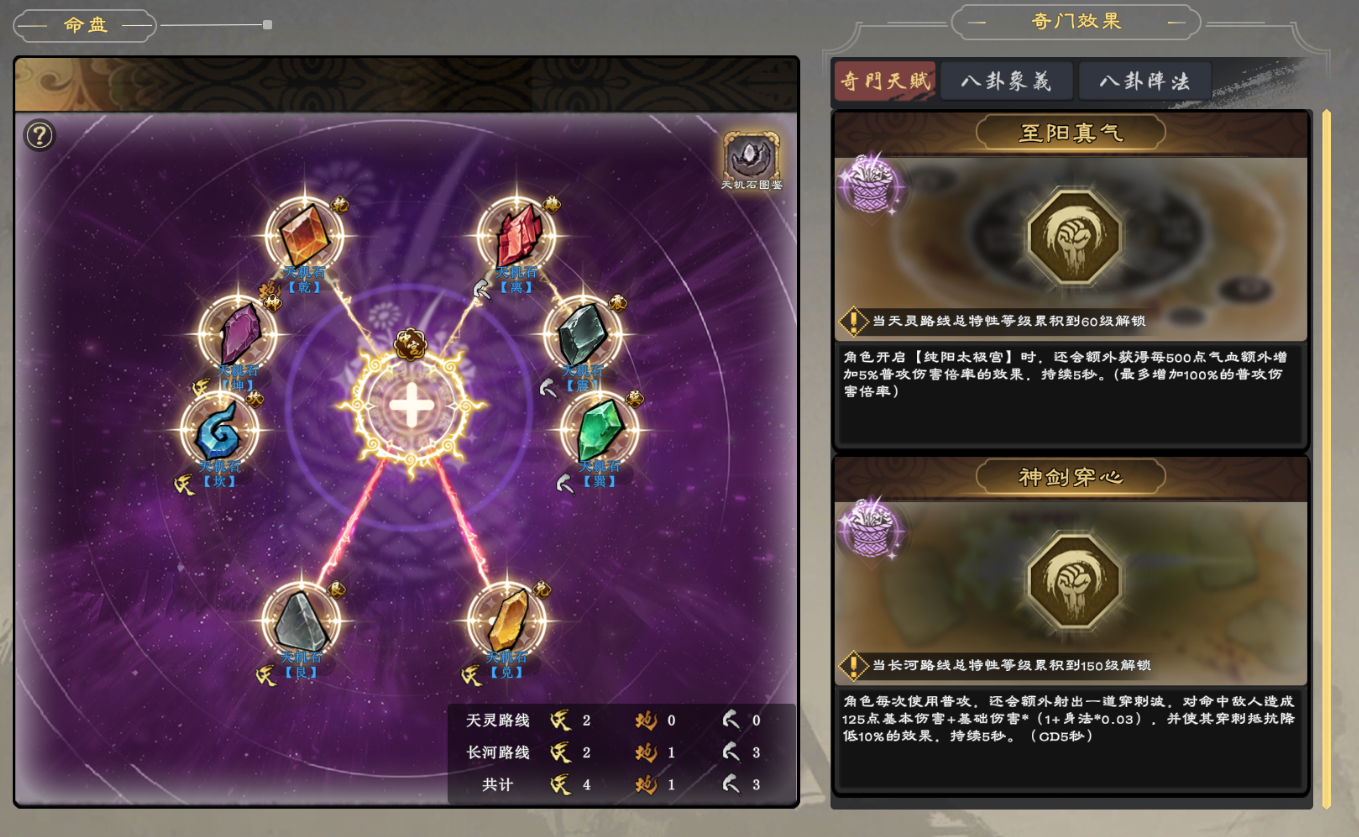Open the 八卦阵法 tab
The height and width of the screenshot is (837, 1359).
tap(1144, 81)
